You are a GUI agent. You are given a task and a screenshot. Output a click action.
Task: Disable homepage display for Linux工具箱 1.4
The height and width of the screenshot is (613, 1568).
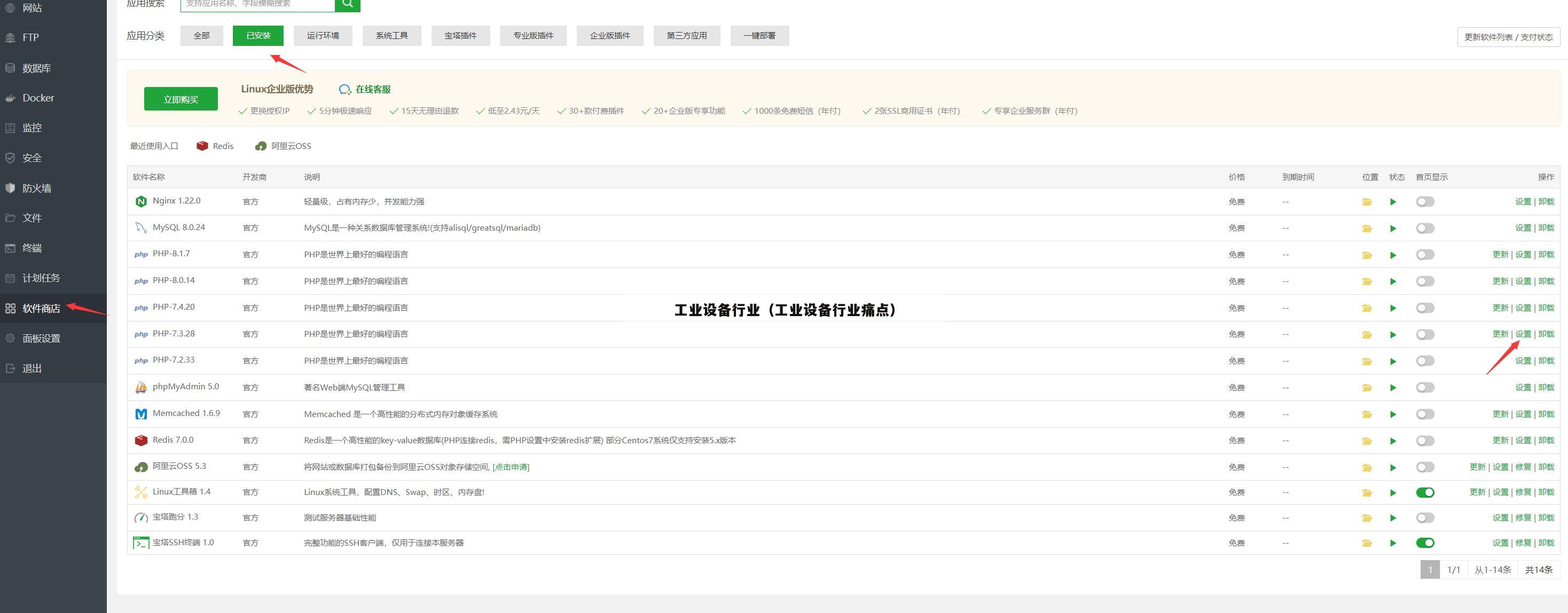pos(1425,492)
